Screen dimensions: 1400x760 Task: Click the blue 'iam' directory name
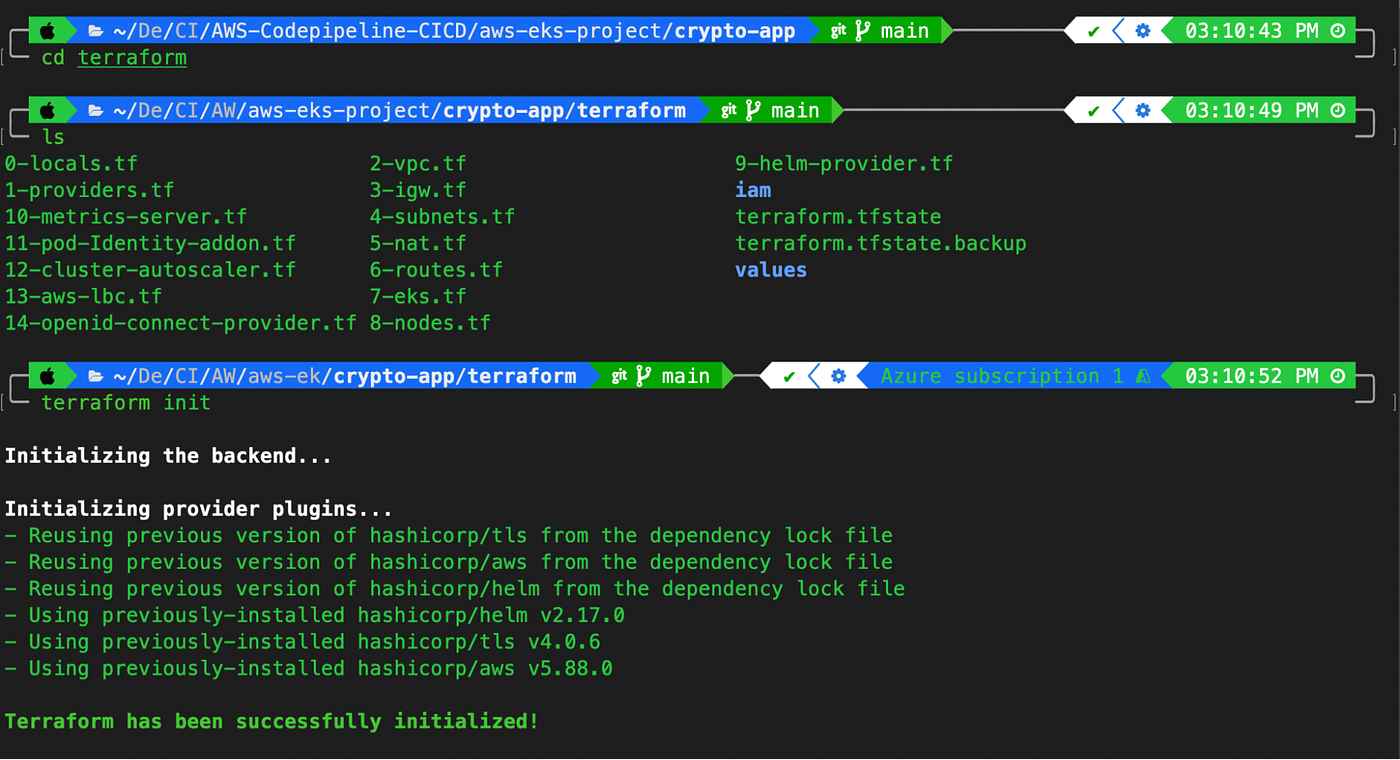tap(753, 190)
